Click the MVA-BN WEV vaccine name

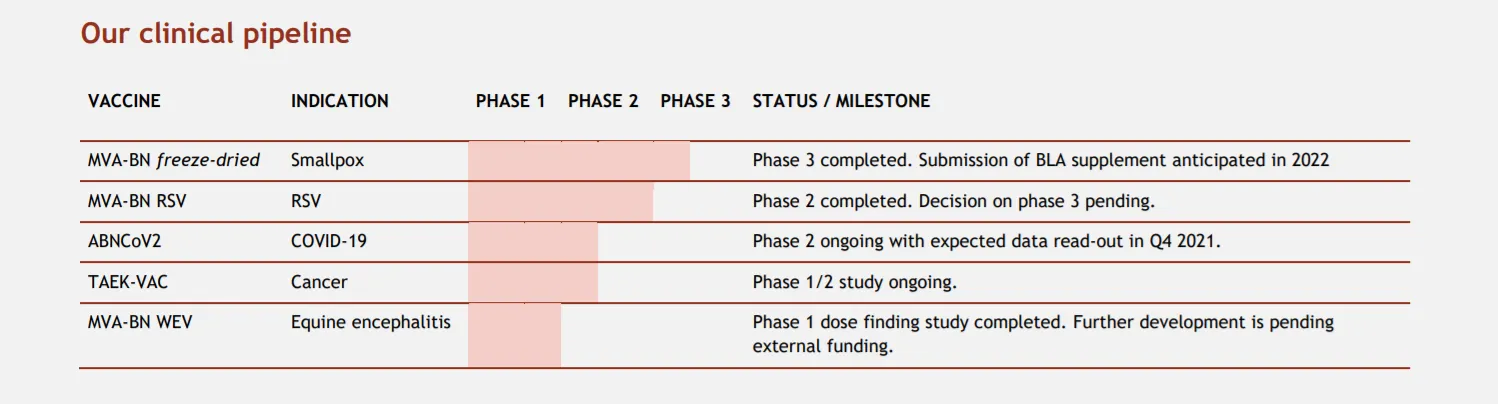point(140,323)
